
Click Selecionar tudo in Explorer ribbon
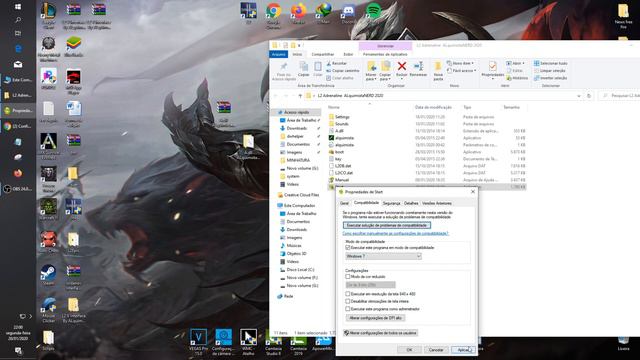[x=551, y=63]
